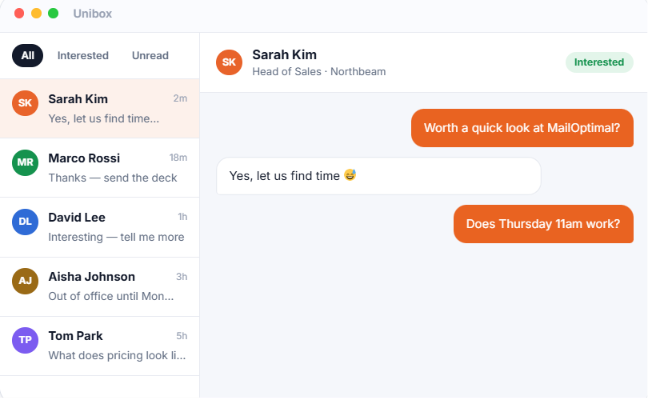Minimize the window with yellow button
The image size is (648, 398).
(36, 13)
